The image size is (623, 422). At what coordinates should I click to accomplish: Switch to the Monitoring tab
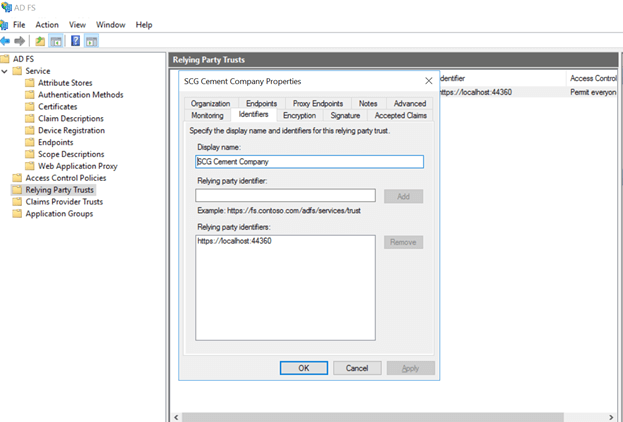(x=207, y=115)
